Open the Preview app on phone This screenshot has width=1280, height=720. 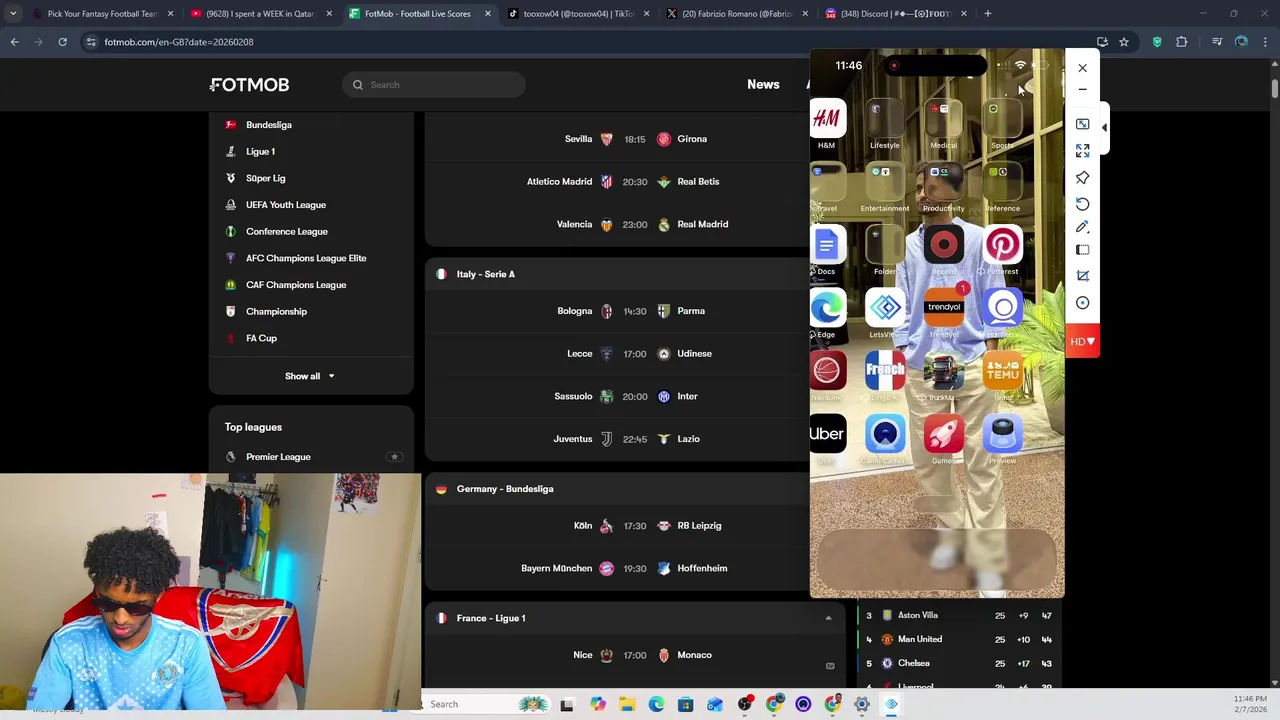pyautogui.click(x=1002, y=434)
